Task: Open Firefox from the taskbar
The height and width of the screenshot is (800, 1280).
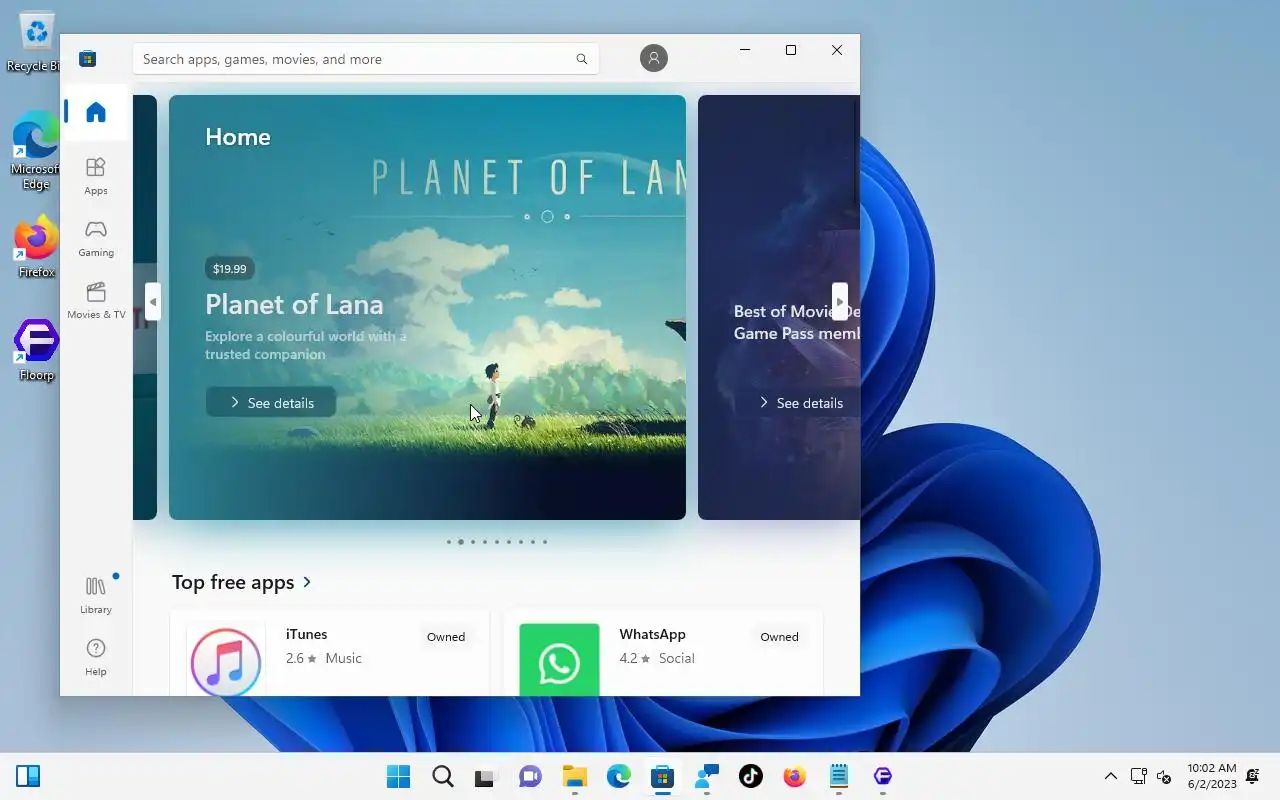Action: click(x=794, y=776)
